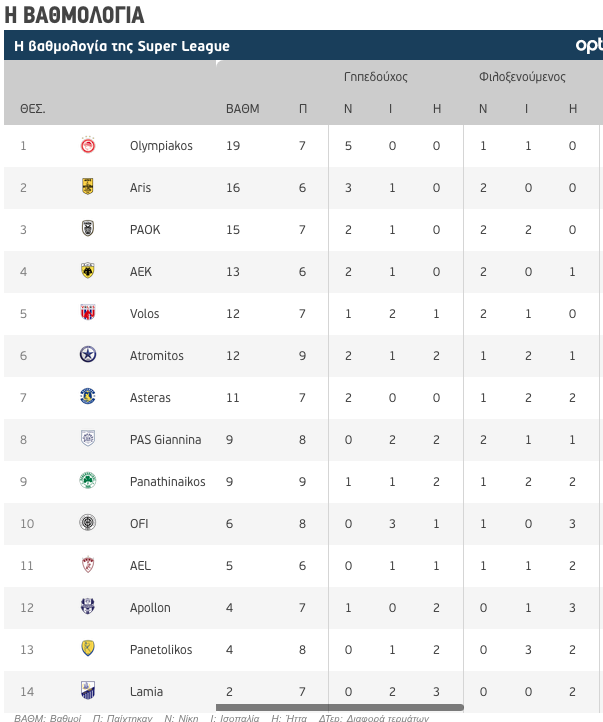The image size is (603, 722).
Task: Click the Apollon team name
Action: (150, 608)
